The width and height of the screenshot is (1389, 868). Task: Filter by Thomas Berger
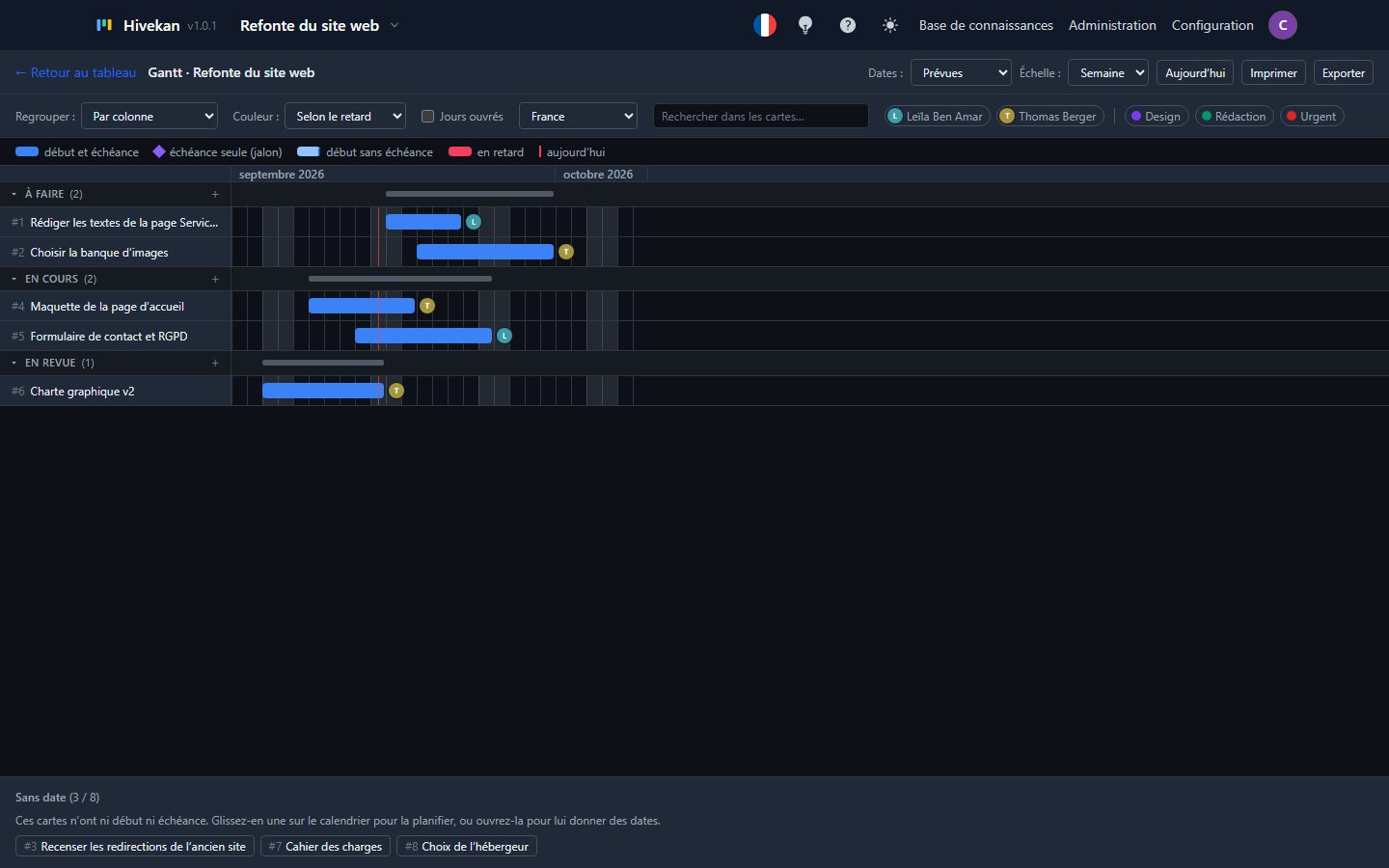coord(1050,117)
